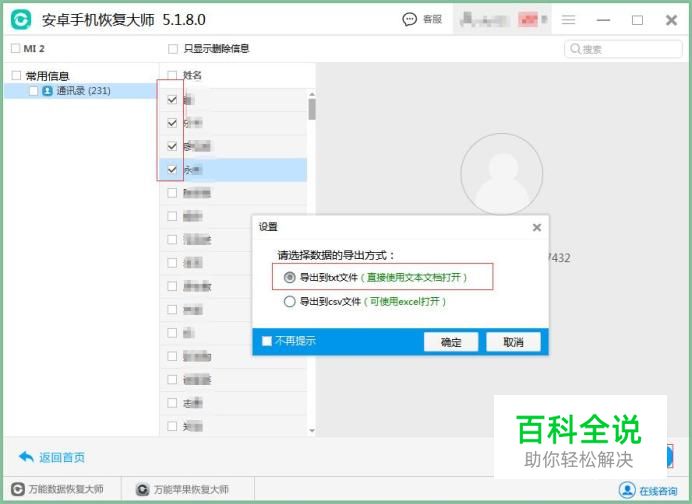The height and width of the screenshot is (504, 692).
Task: Click the 万能苹果恢复大师 icon
Action: [142, 489]
